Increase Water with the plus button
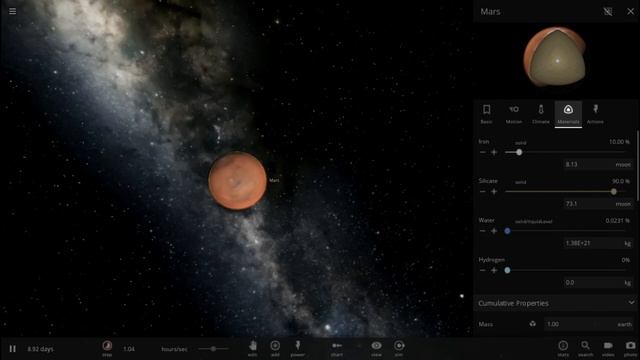This screenshot has height=360, width=640. pos(494,231)
